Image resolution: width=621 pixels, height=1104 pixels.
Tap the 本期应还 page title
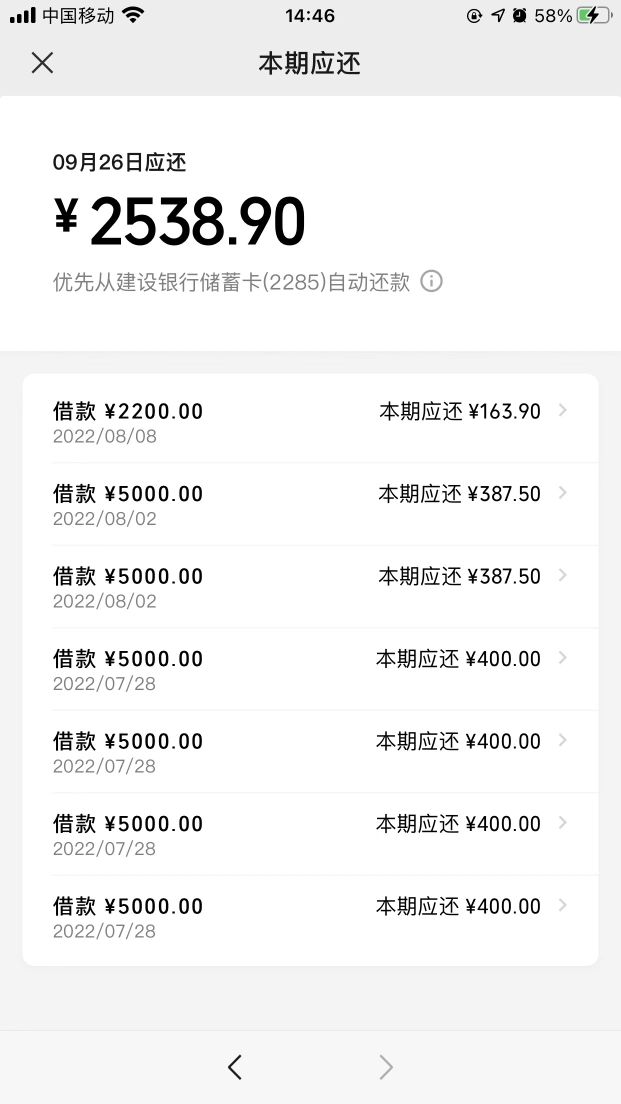[310, 63]
